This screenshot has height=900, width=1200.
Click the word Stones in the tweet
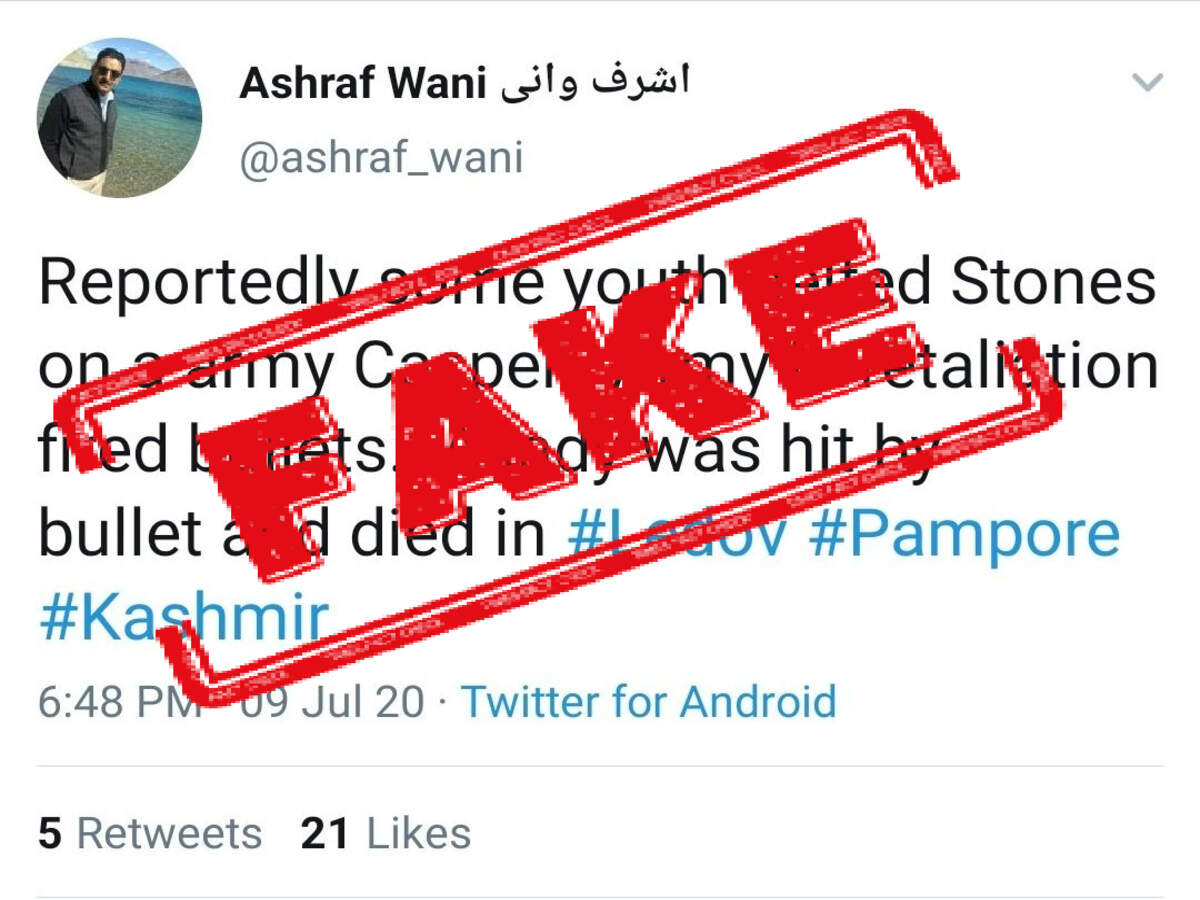[1053, 283]
